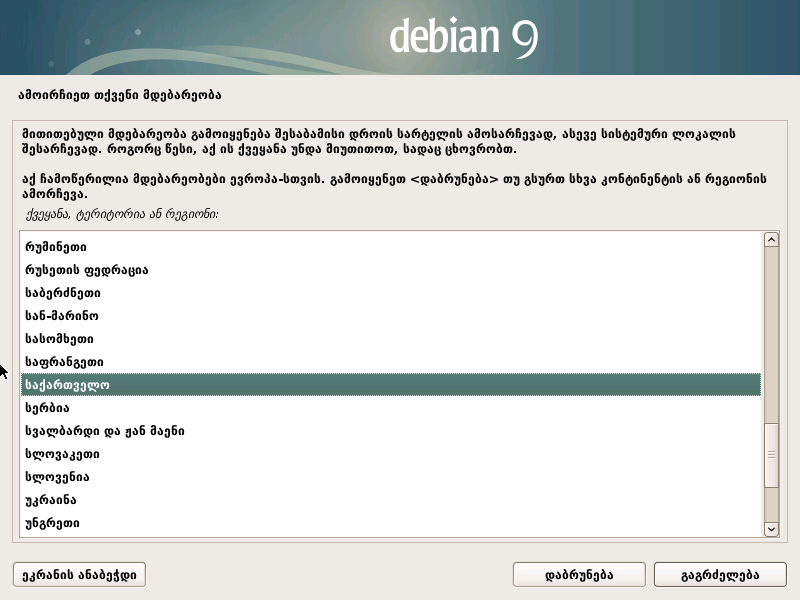Select სასომხეთი in the country list
The width and height of the screenshot is (800, 600).
391,339
